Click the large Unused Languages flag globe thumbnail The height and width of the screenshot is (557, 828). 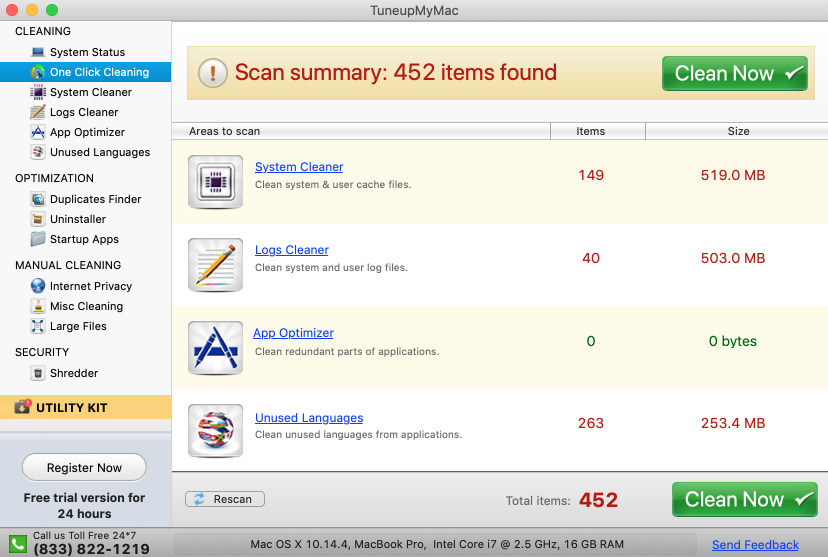(x=215, y=431)
